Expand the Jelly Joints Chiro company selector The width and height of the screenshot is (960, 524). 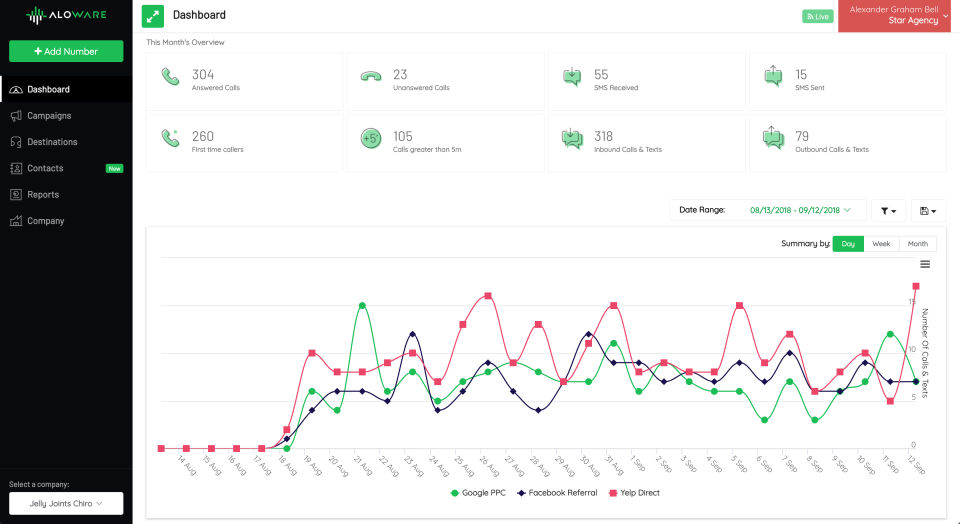66,503
